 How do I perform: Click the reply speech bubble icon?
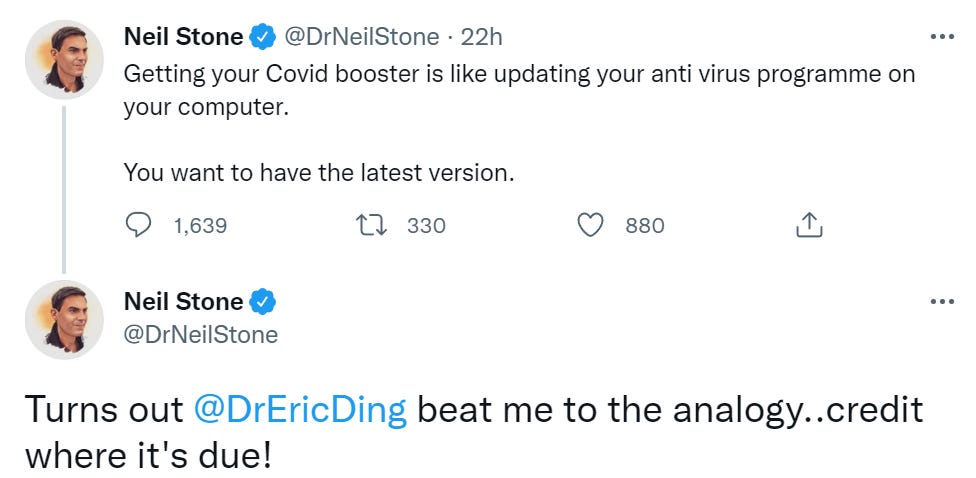tap(137, 226)
